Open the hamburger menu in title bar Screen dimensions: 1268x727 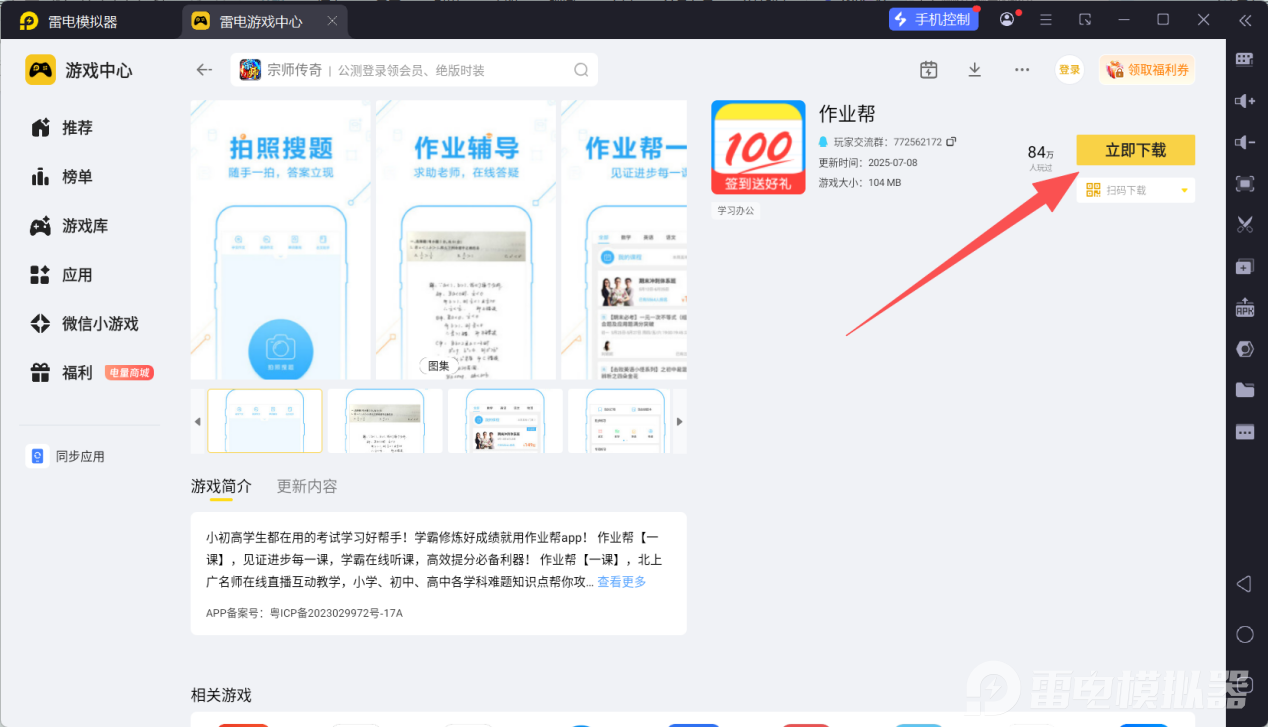click(1046, 20)
